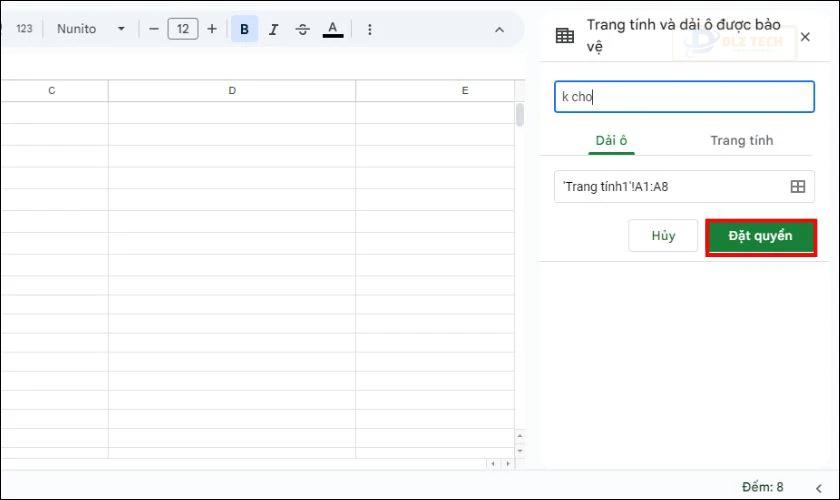The width and height of the screenshot is (840, 500).
Task: Decrease font size with minus button
Action: [154, 29]
